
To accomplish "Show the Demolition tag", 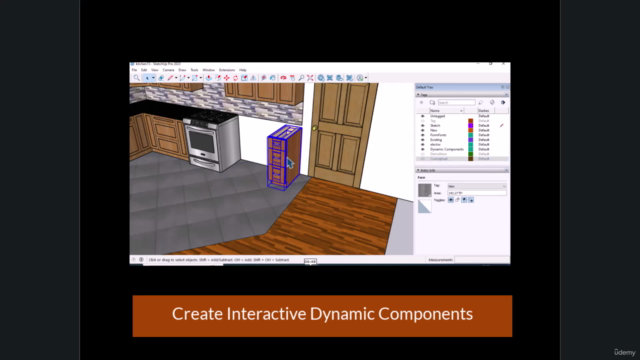I will tap(422, 154).
